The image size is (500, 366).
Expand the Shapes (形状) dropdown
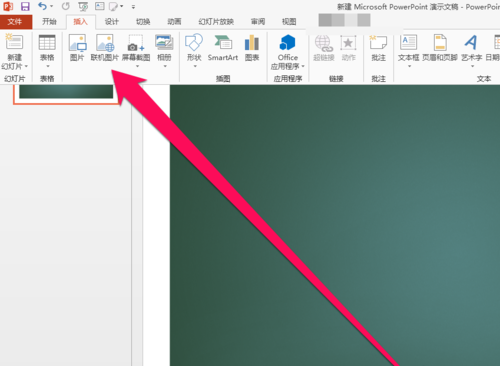195,66
